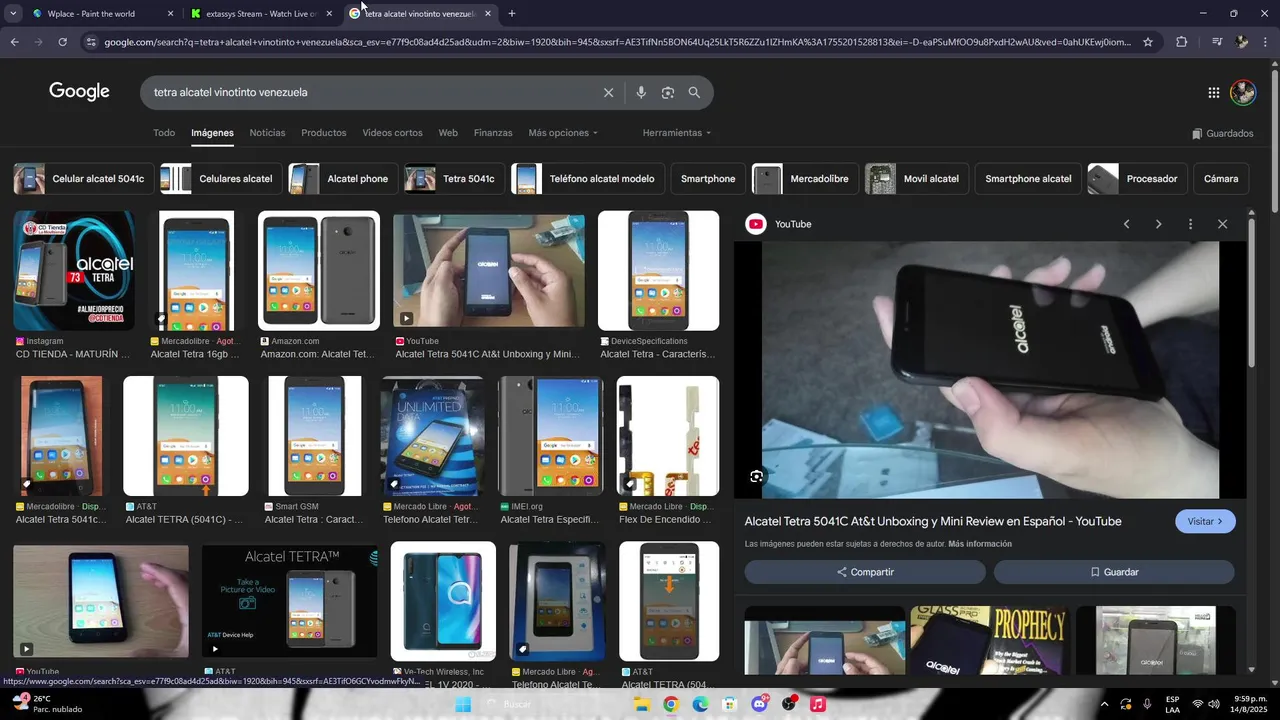Viewport: 1280px width, 720px height.
Task: Open Windows Start menu
Action: point(463,704)
